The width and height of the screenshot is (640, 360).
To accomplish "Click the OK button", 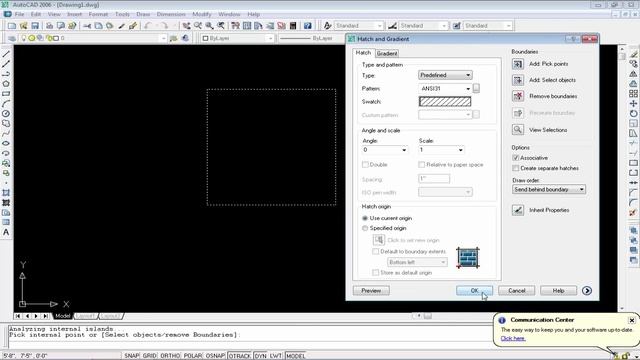I will point(474,291).
